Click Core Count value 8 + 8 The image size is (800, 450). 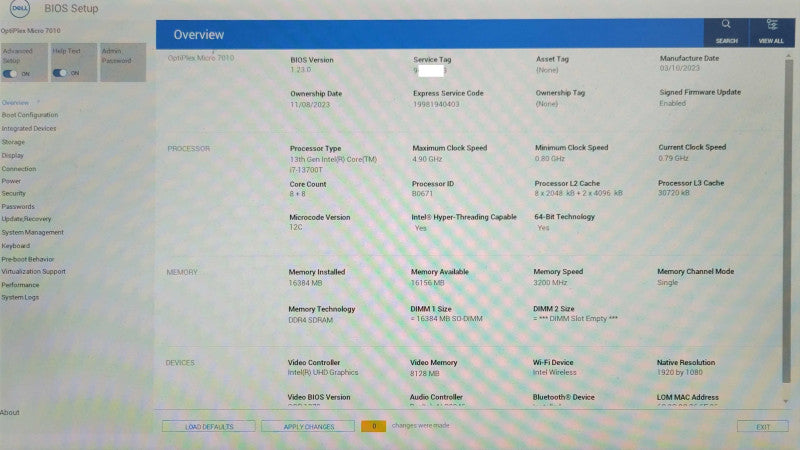(297, 194)
